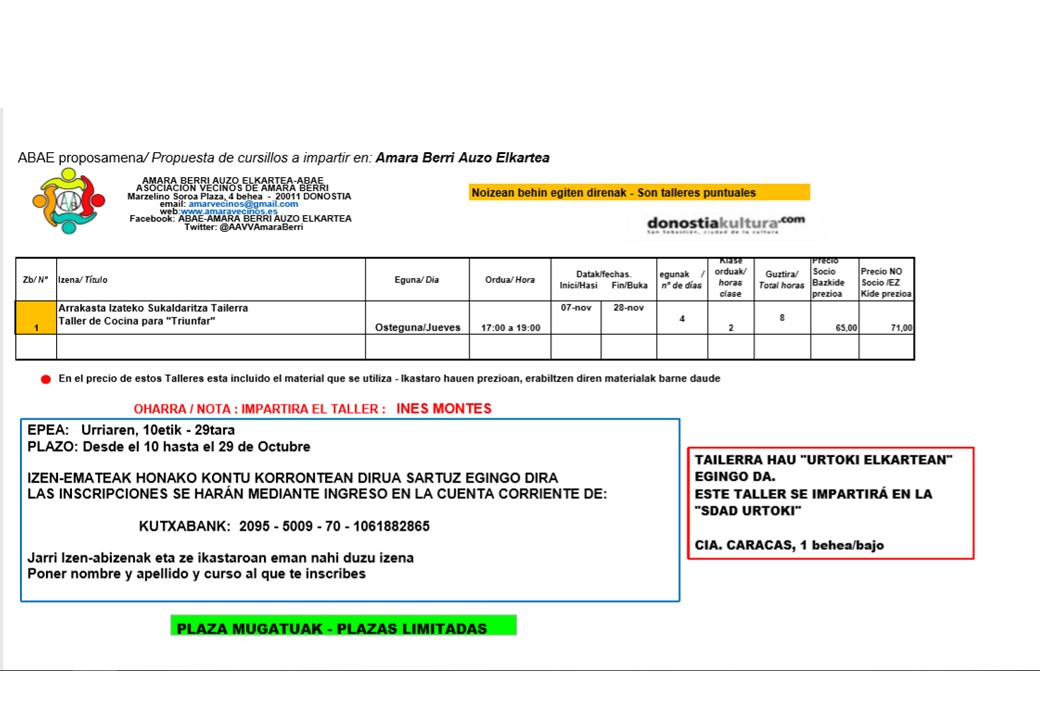The width and height of the screenshot is (1040, 720).
Task: Click the 17:00 a 19:00 time cell
Action: (510, 327)
